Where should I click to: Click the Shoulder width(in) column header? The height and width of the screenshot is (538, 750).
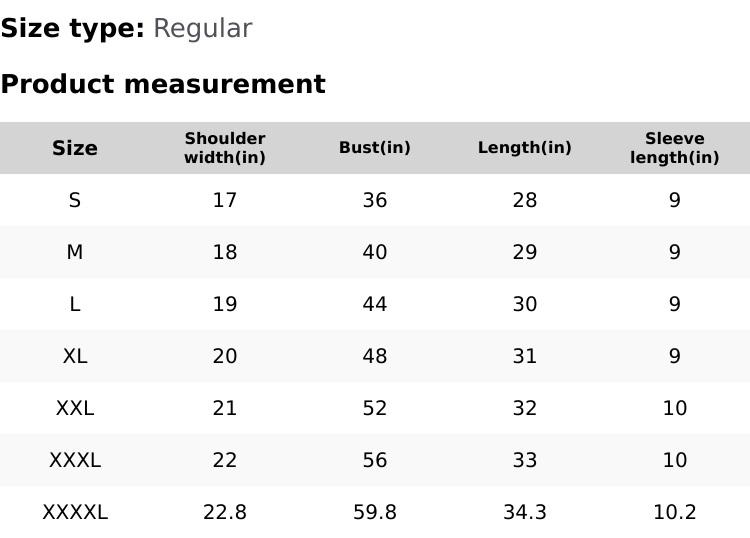click(225, 148)
